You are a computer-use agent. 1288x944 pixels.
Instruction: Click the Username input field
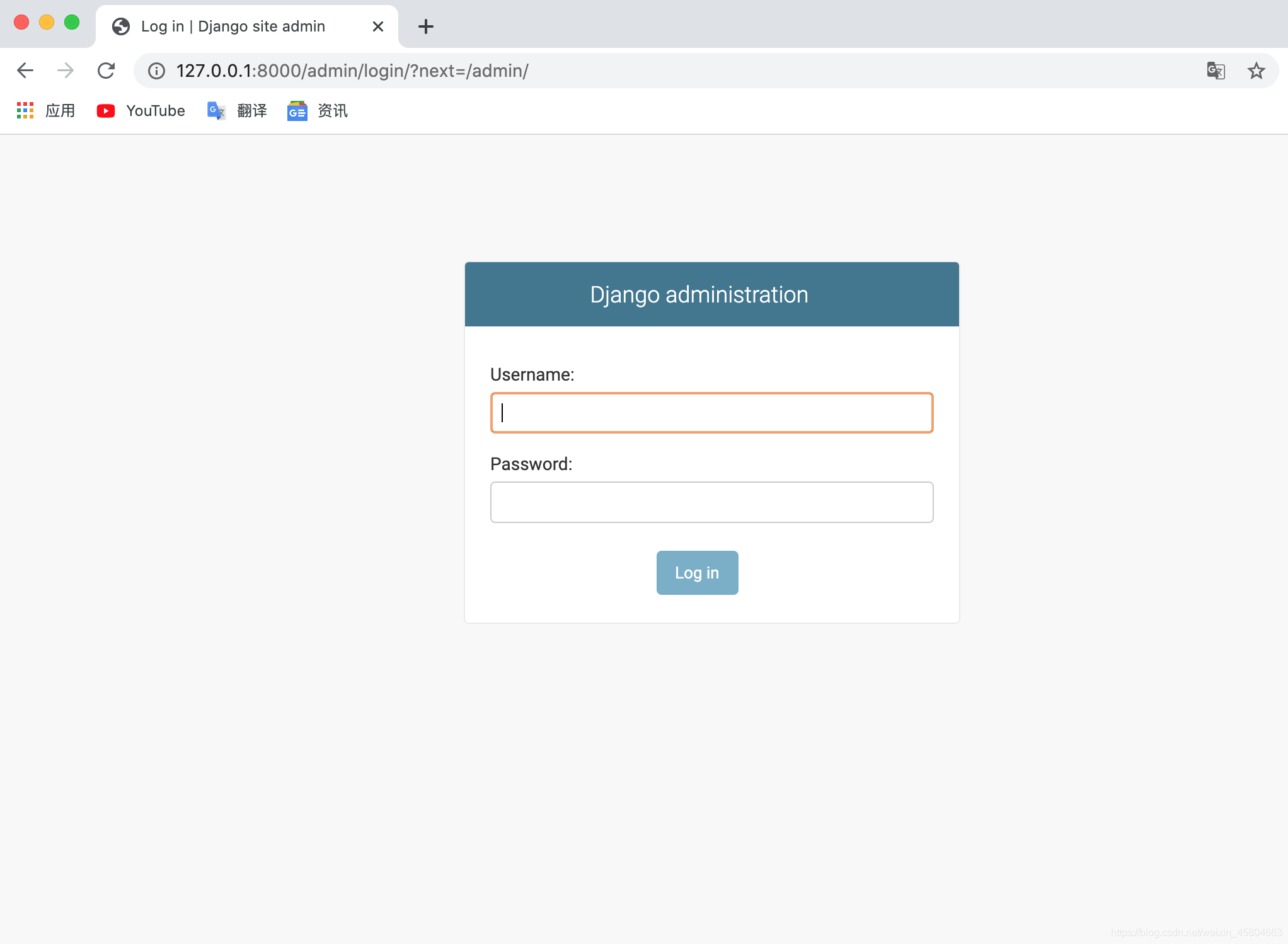tap(711, 412)
